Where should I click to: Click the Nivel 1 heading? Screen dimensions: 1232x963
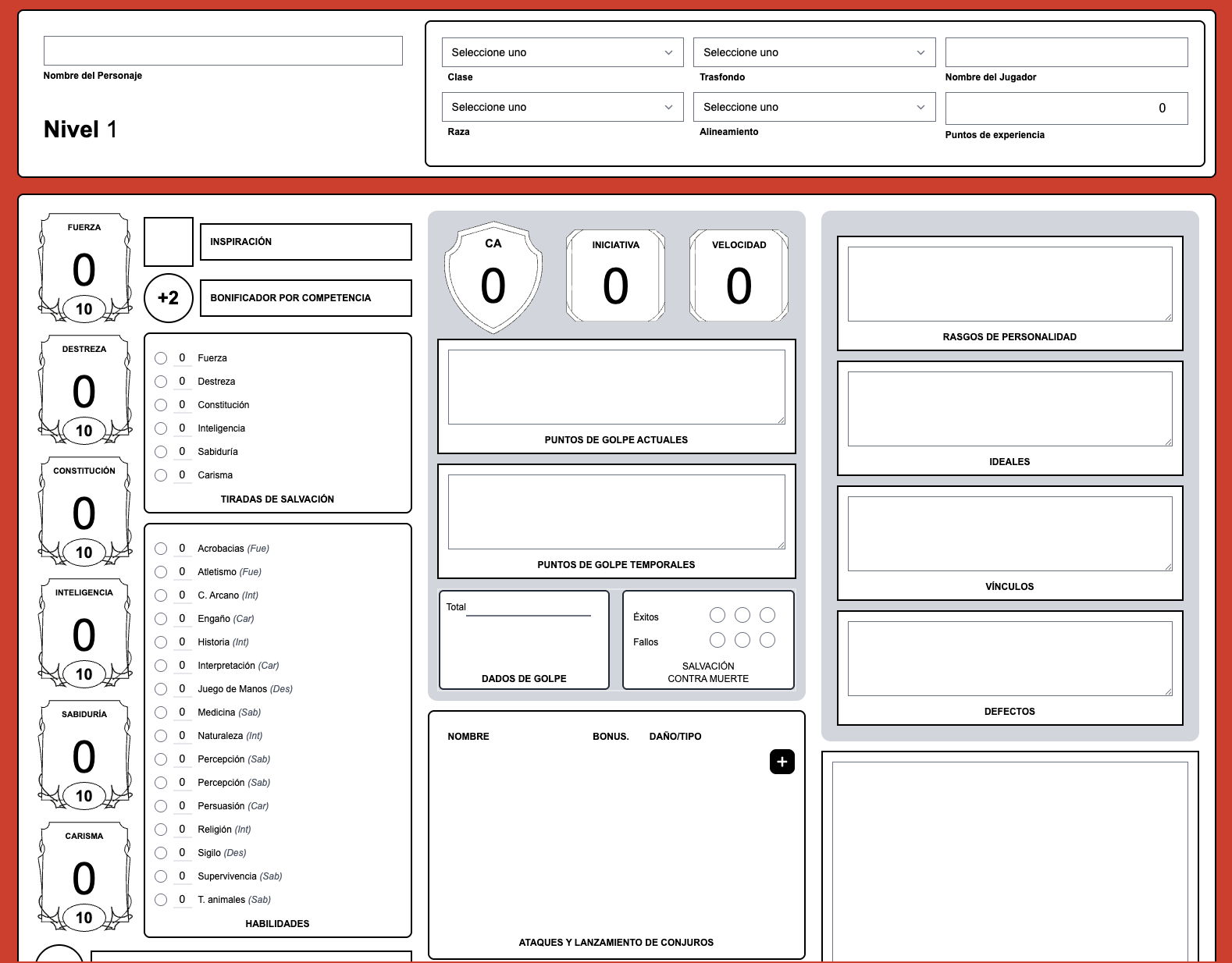coord(80,130)
